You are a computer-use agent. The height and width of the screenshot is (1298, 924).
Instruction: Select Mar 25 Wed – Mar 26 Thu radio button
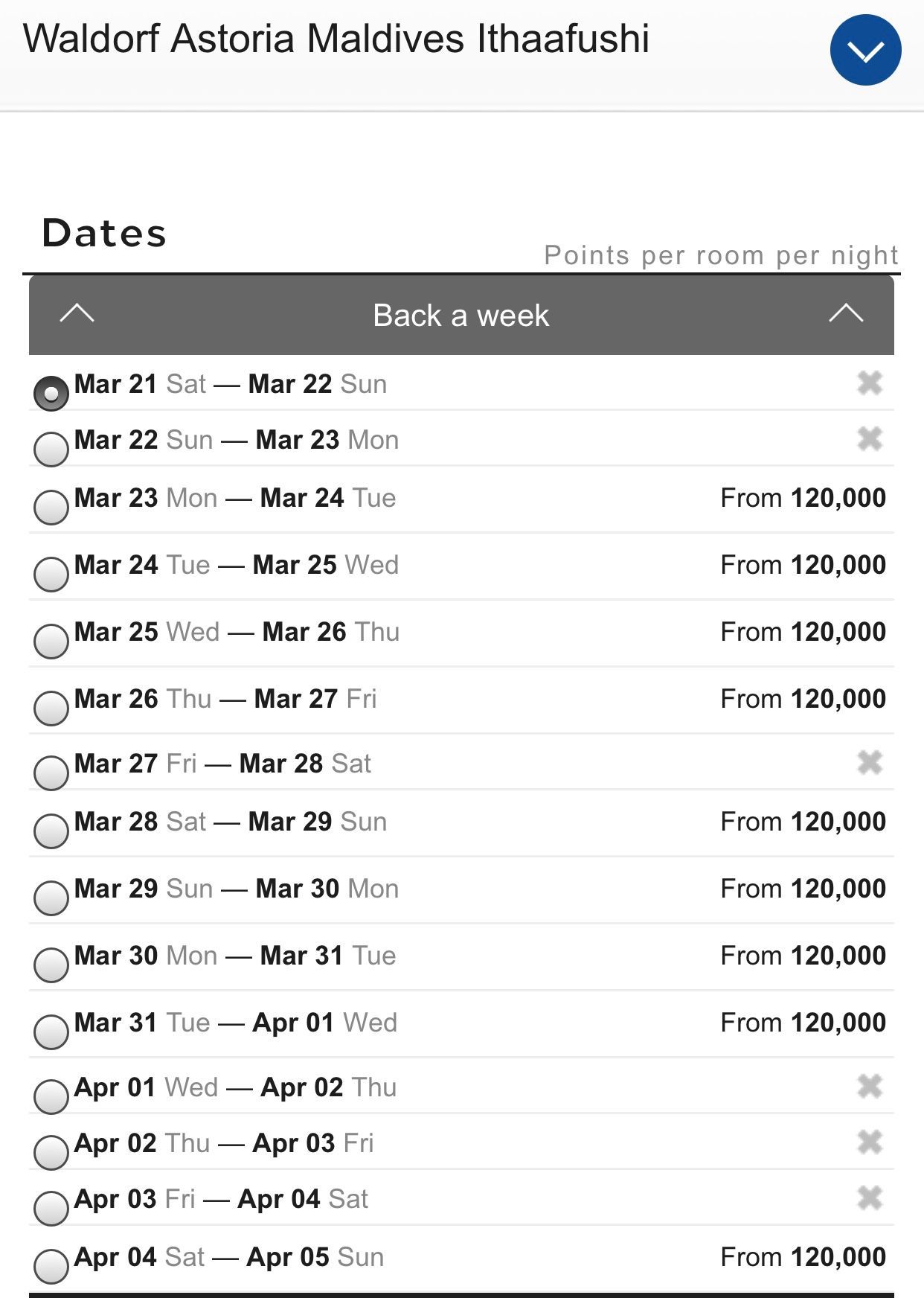[x=51, y=642]
